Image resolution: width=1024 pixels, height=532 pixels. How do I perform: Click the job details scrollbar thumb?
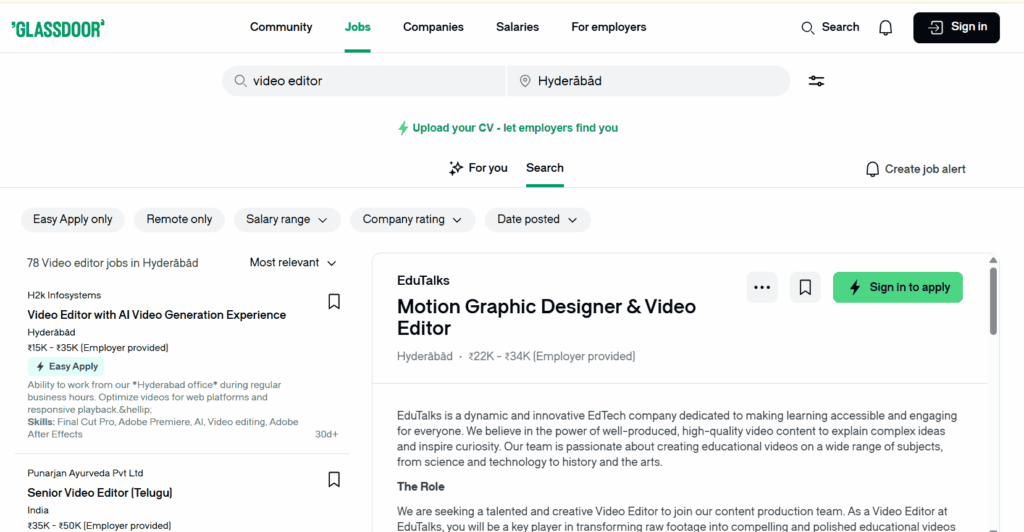coord(993,301)
